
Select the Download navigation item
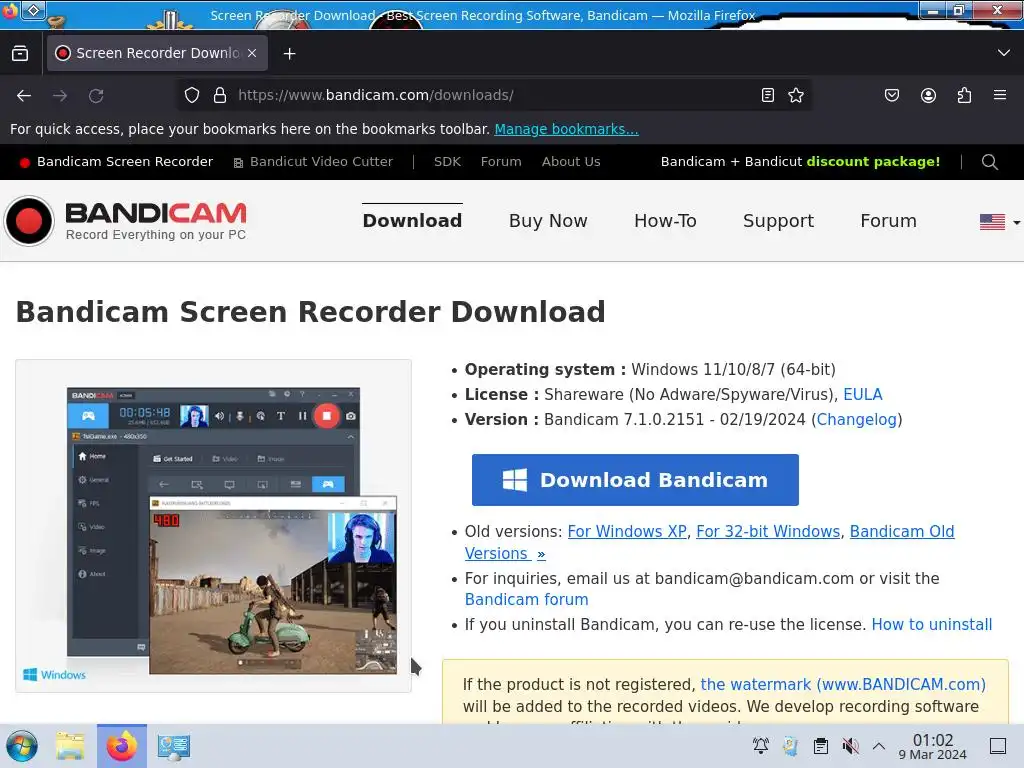tap(412, 221)
